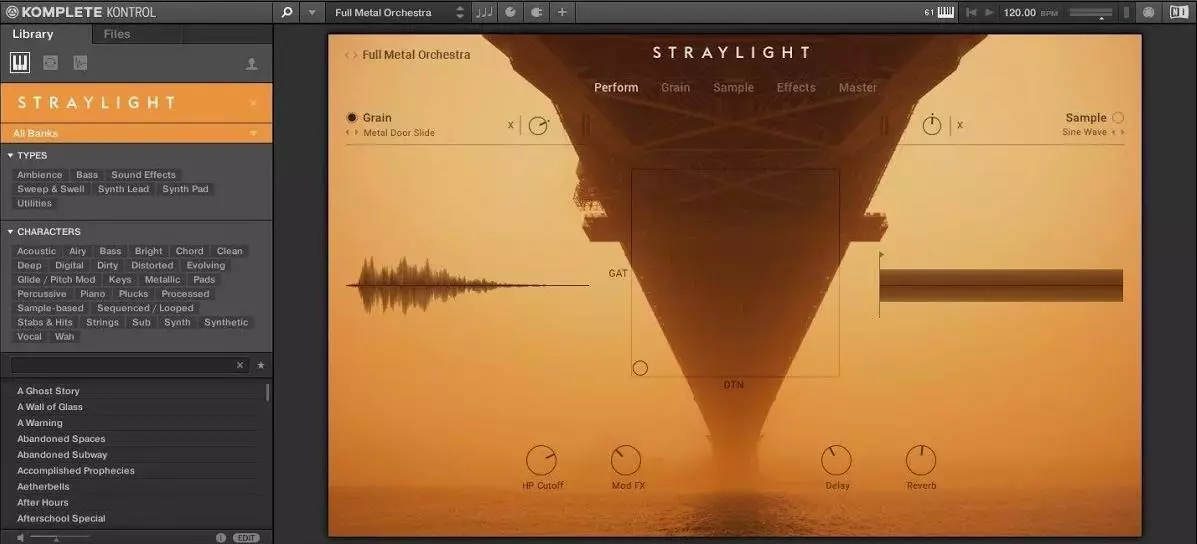Click the search magnifier icon in header
This screenshot has height=544, width=1197.
coord(286,12)
